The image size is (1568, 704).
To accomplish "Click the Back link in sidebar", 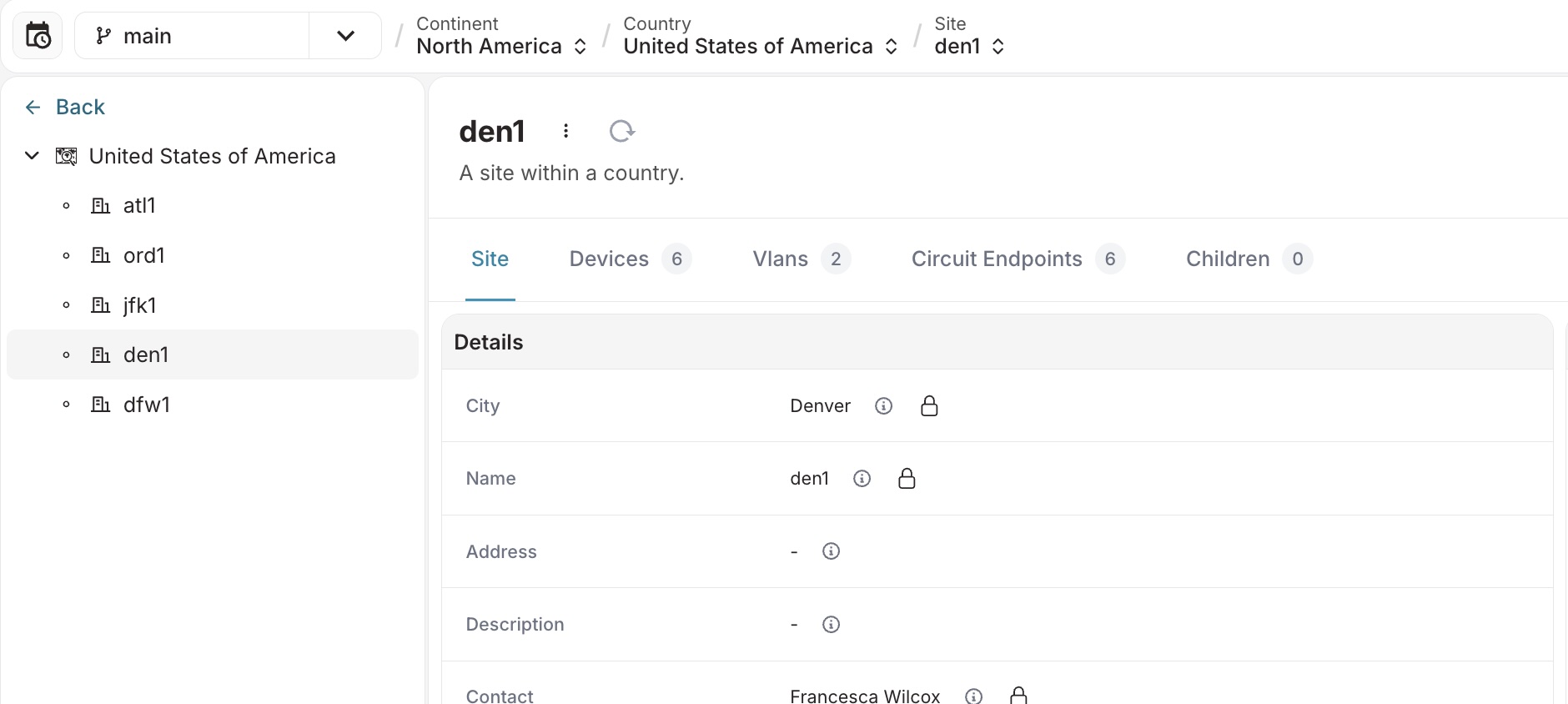I will [x=66, y=107].
